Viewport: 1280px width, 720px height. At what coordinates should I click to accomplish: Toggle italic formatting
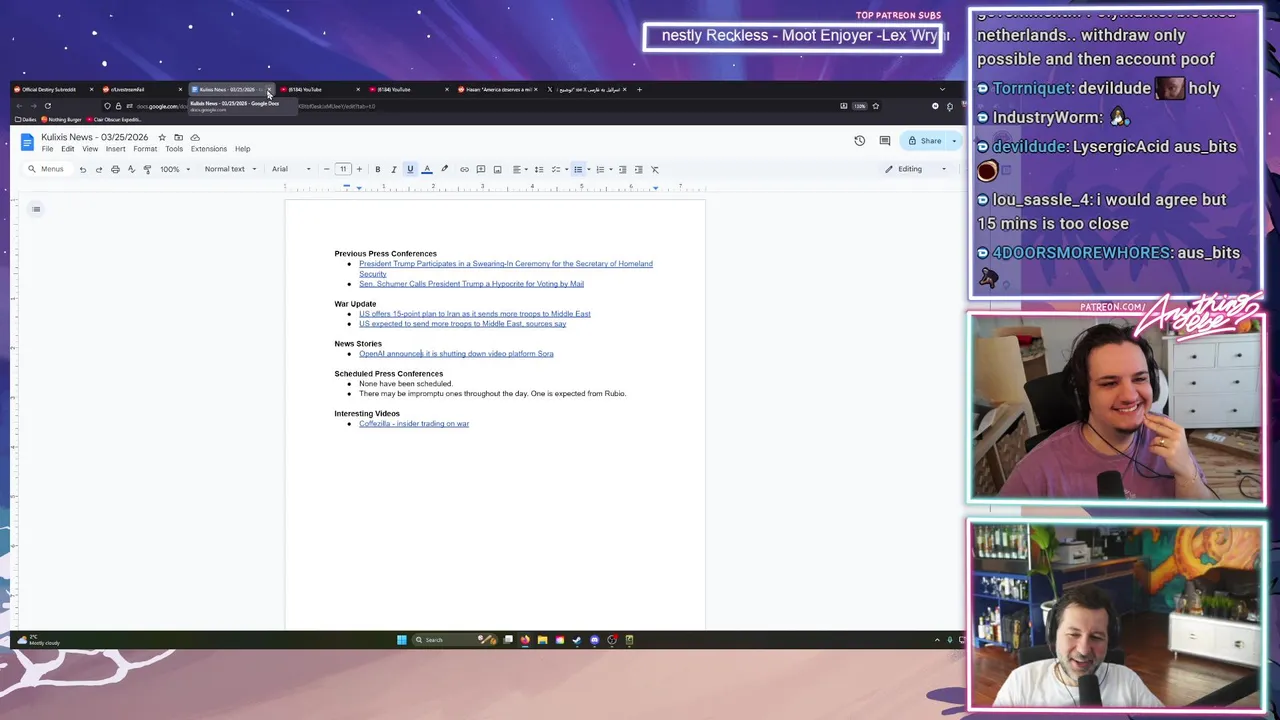393,169
